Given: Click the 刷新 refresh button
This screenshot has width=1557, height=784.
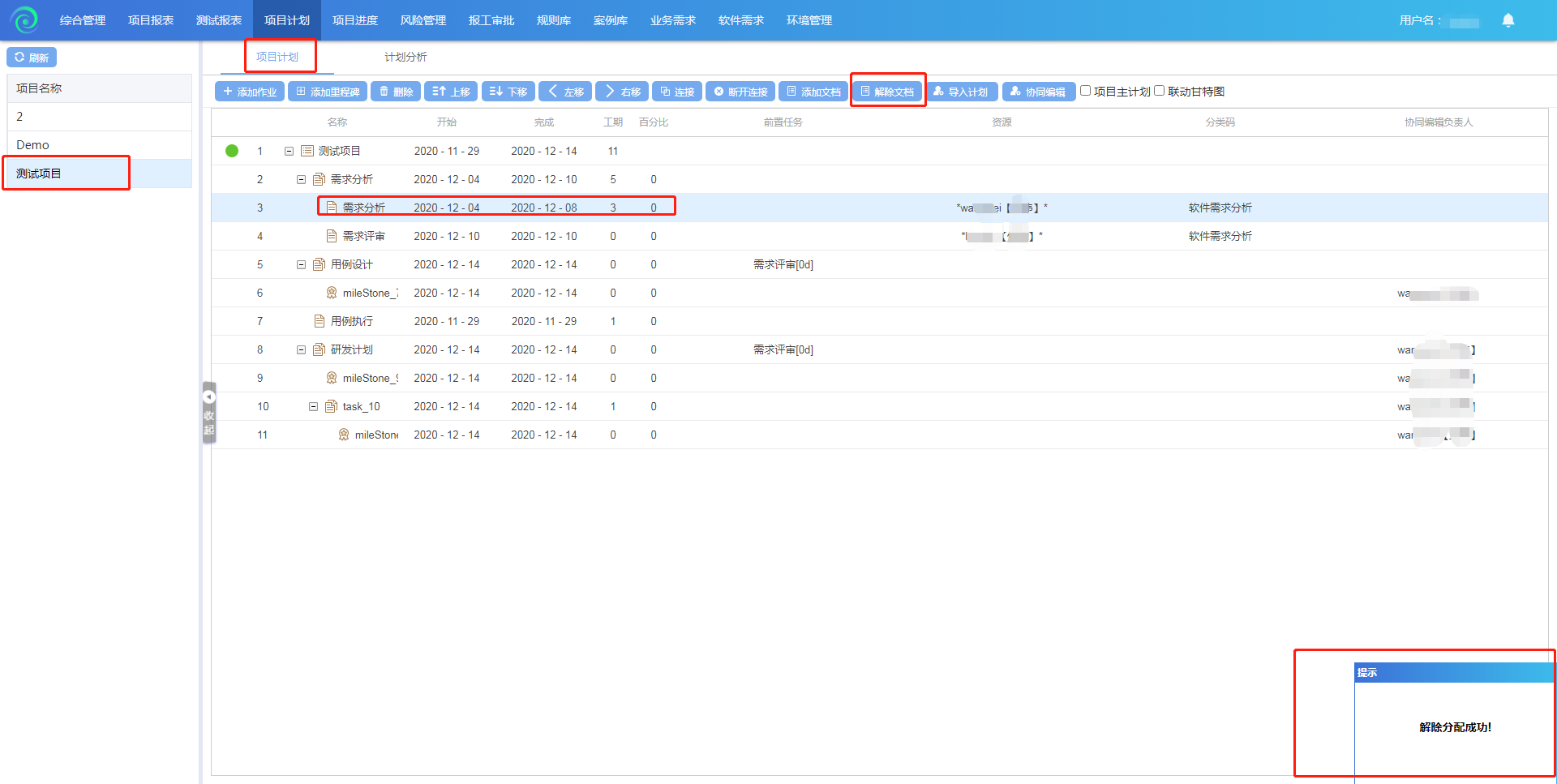Looking at the screenshot, I should click(32, 58).
